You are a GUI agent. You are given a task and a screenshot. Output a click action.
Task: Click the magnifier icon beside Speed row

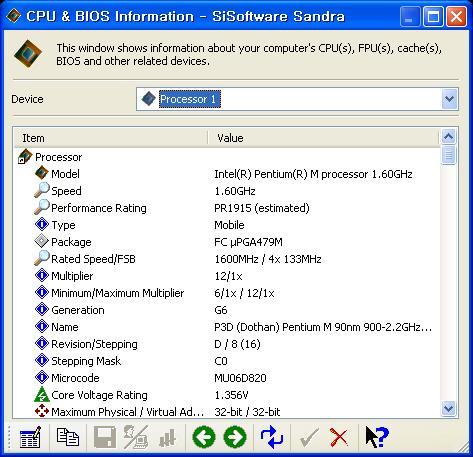(x=42, y=190)
